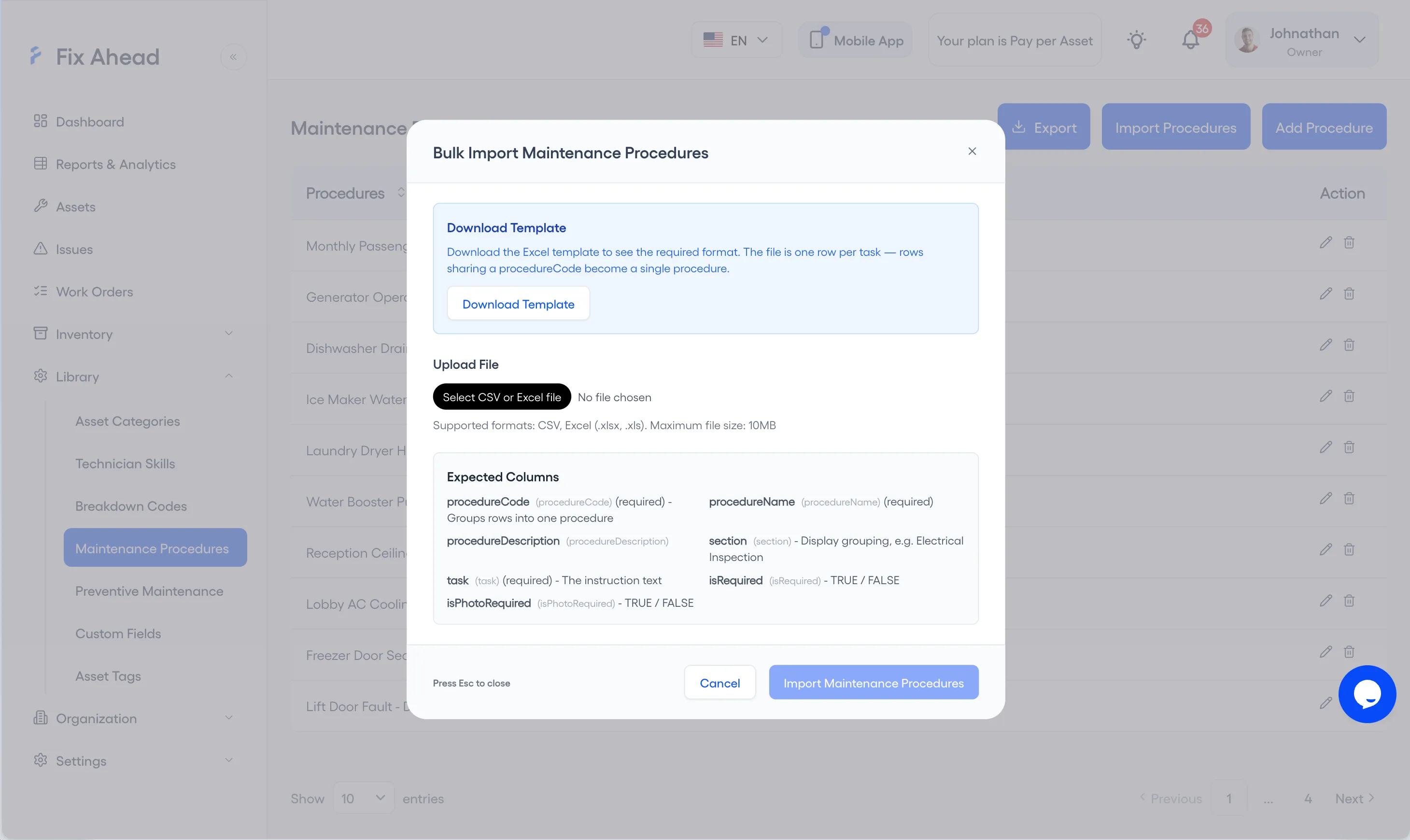The image size is (1410, 840).
Task: Delete the Lobby AC Cooling procedure row
Action: pyautogui.click(x=1349, y=601)
